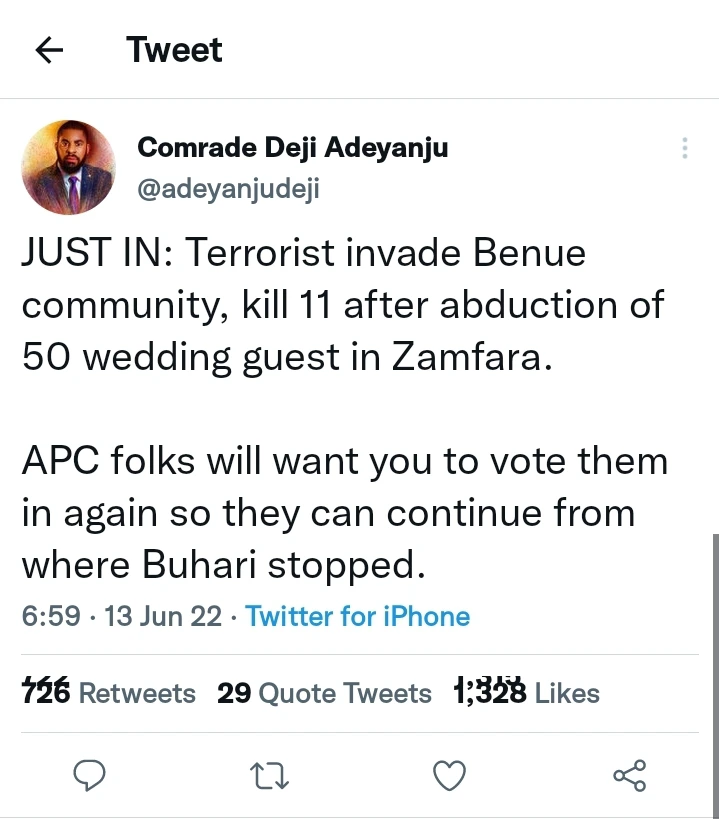View the 726 Retweets list
Image resolution: width=719 pixels, height=819 pixels.
tap(109, 693)
